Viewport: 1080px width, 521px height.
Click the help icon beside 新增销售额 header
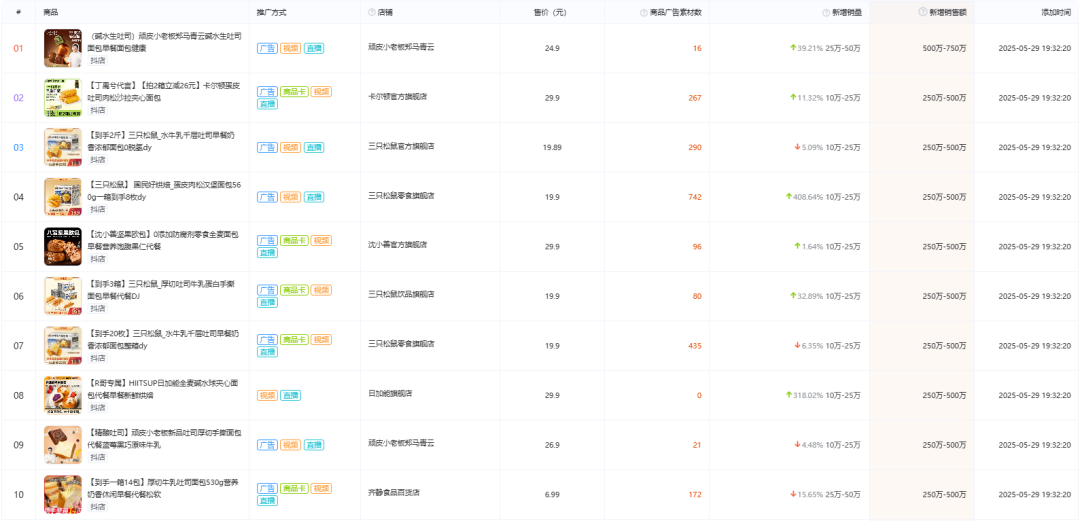[922, 12]
